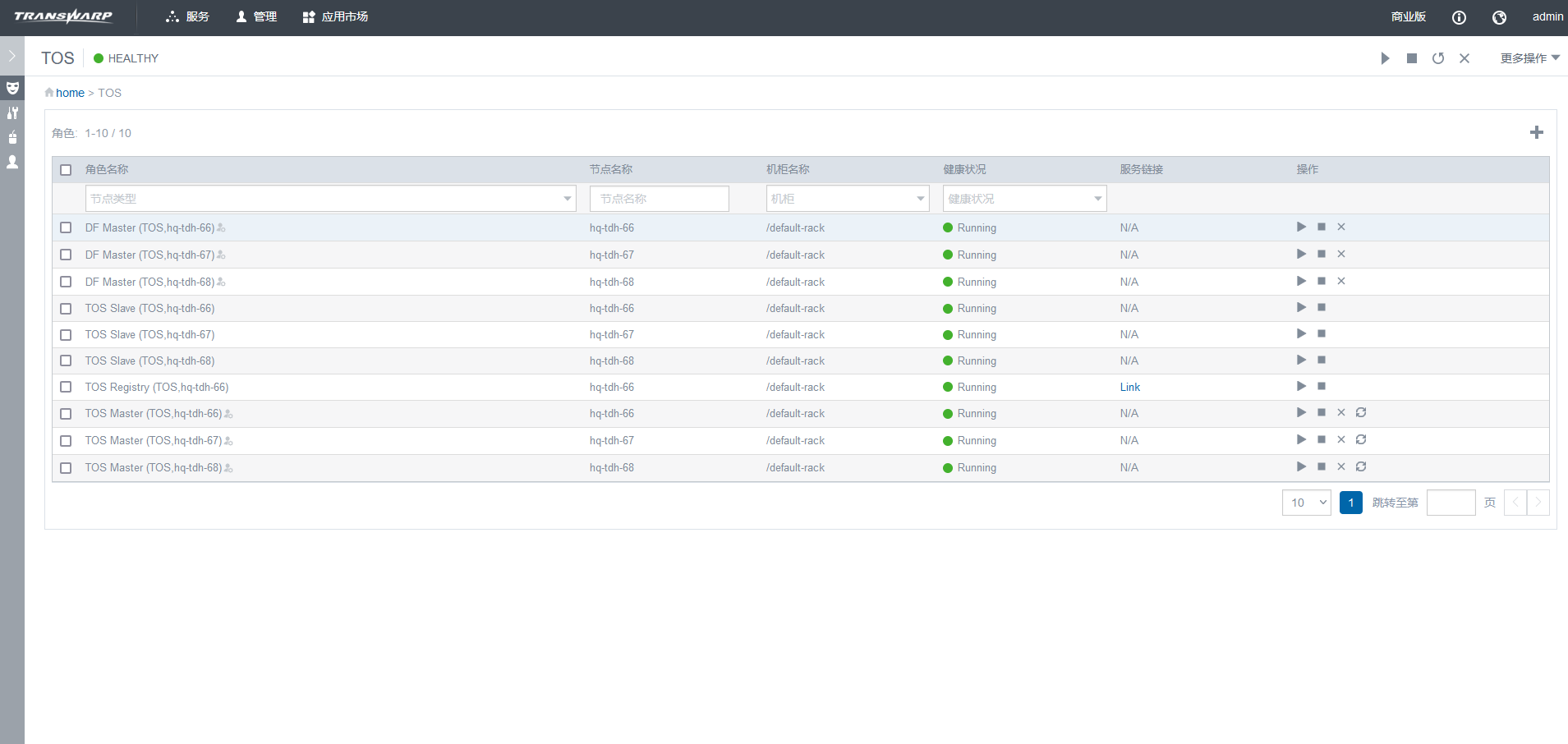Open the 管理 menu in the top navigation
The width and height of the screenshot is (1568, 744).
[x=256, y=17]
